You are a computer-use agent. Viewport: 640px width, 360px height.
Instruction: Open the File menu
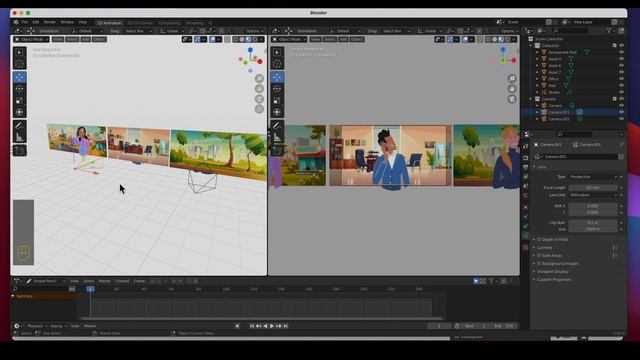pos(24,22)
